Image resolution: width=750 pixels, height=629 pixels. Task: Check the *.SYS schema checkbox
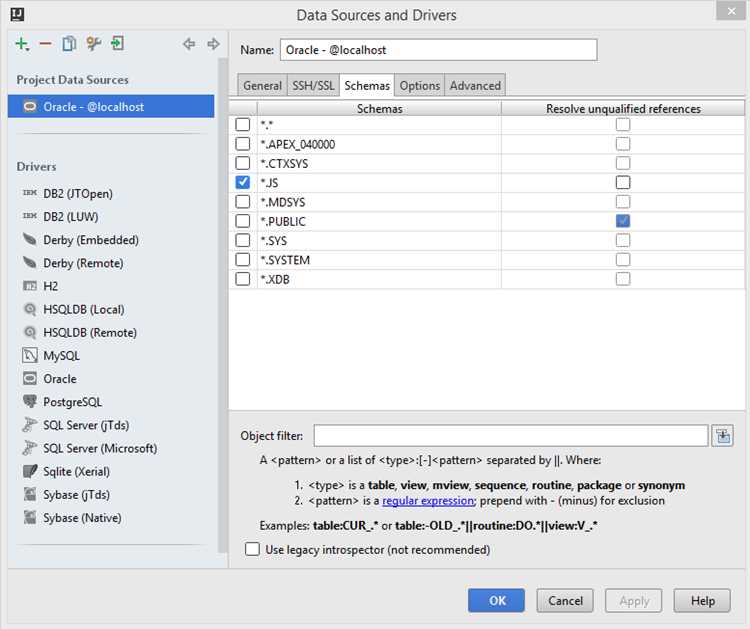[x=243, y=241]
